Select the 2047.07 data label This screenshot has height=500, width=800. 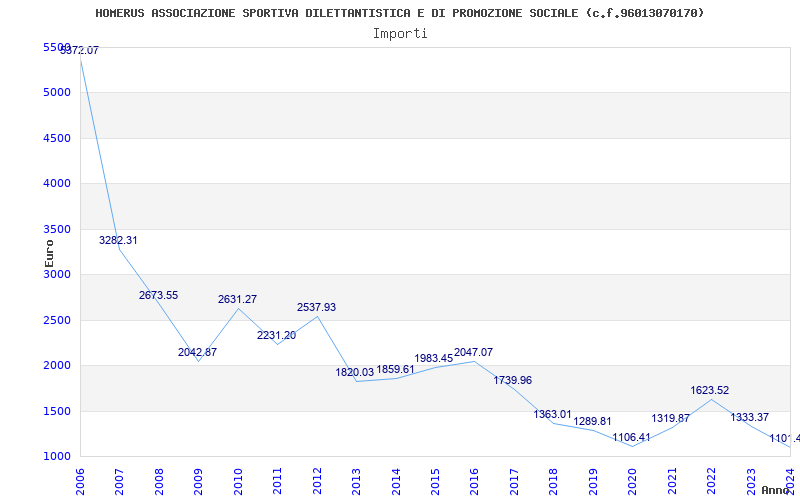pos(473,353)
